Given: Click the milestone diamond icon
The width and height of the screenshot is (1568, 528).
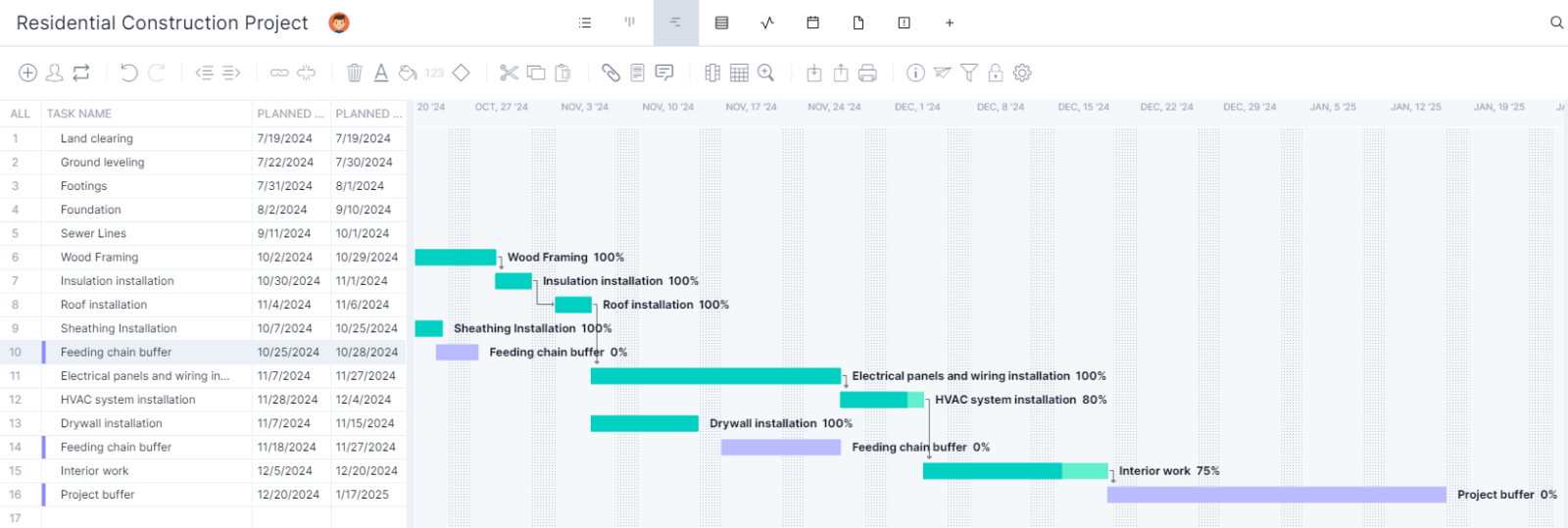Looking at the screenshot, I should coord(461,72).
